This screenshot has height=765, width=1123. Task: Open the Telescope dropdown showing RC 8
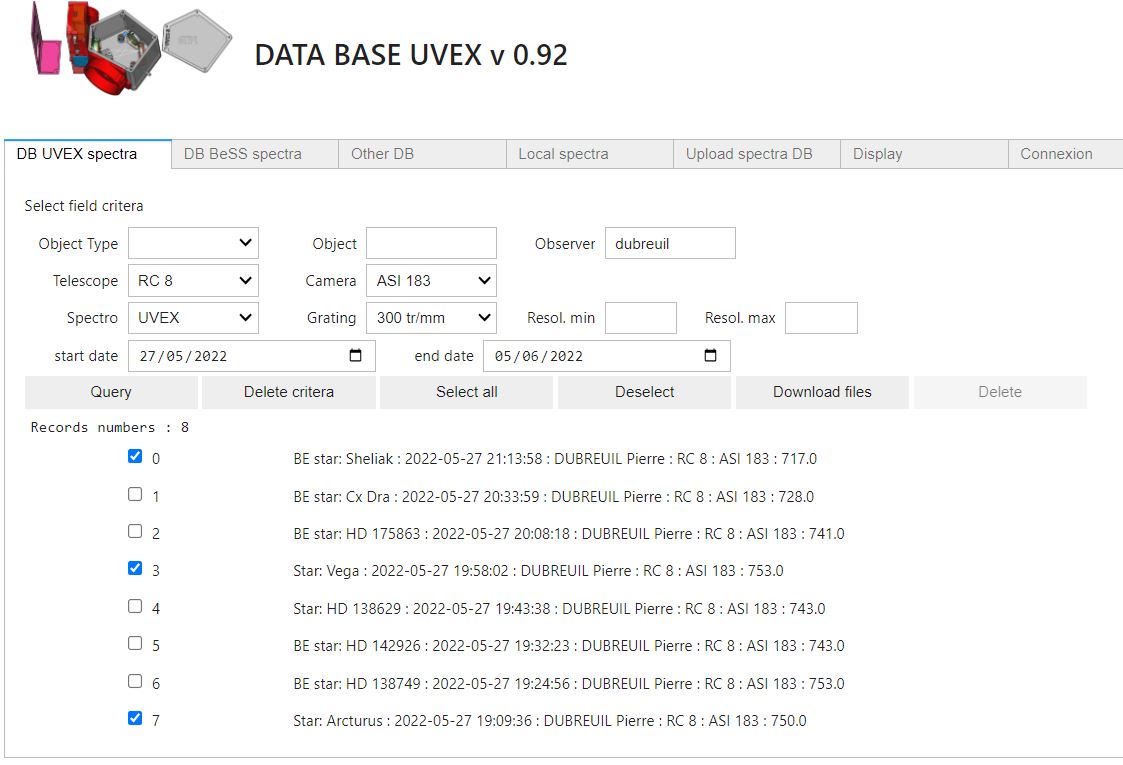click(x=193, y=281)
